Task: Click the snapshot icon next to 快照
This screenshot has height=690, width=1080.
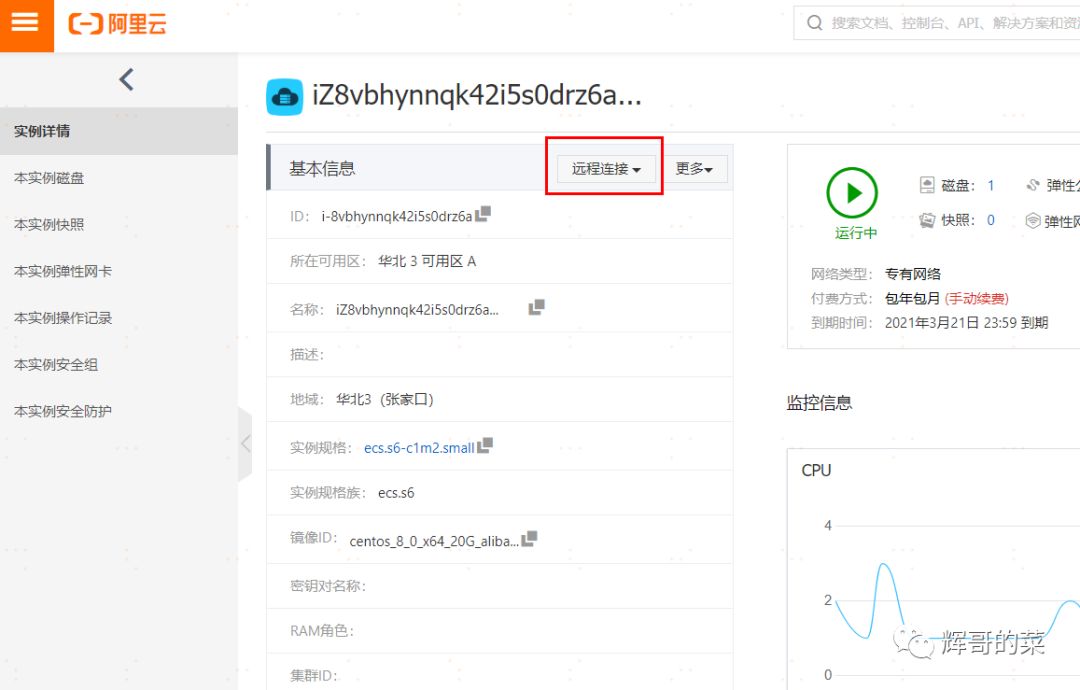Action: click(x=927, y=220)
